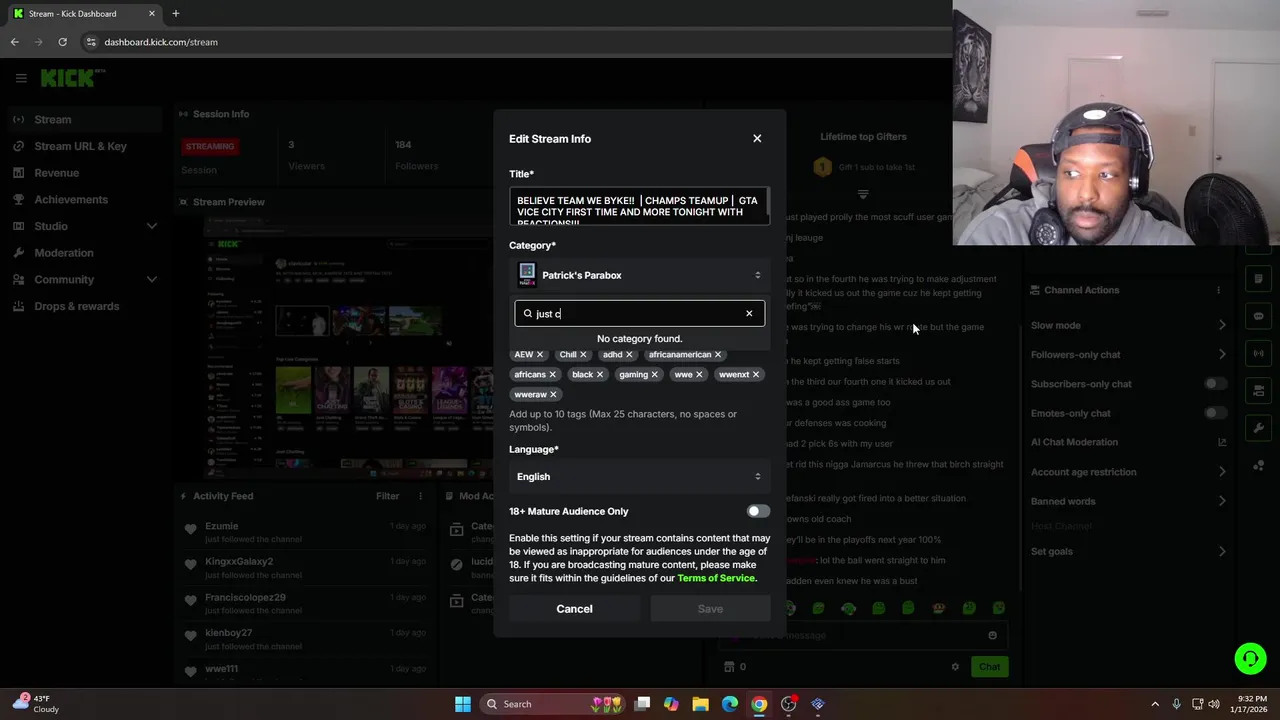Open the Category dropdown showing Patrick's Parabox

pyautogui.click(x=640, y=275)
